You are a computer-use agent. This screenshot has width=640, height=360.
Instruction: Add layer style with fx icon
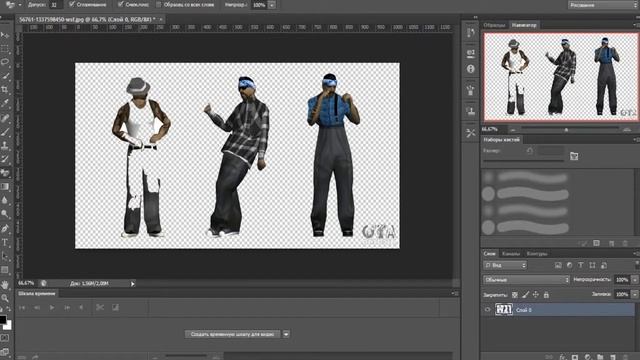tap(562, 357)
